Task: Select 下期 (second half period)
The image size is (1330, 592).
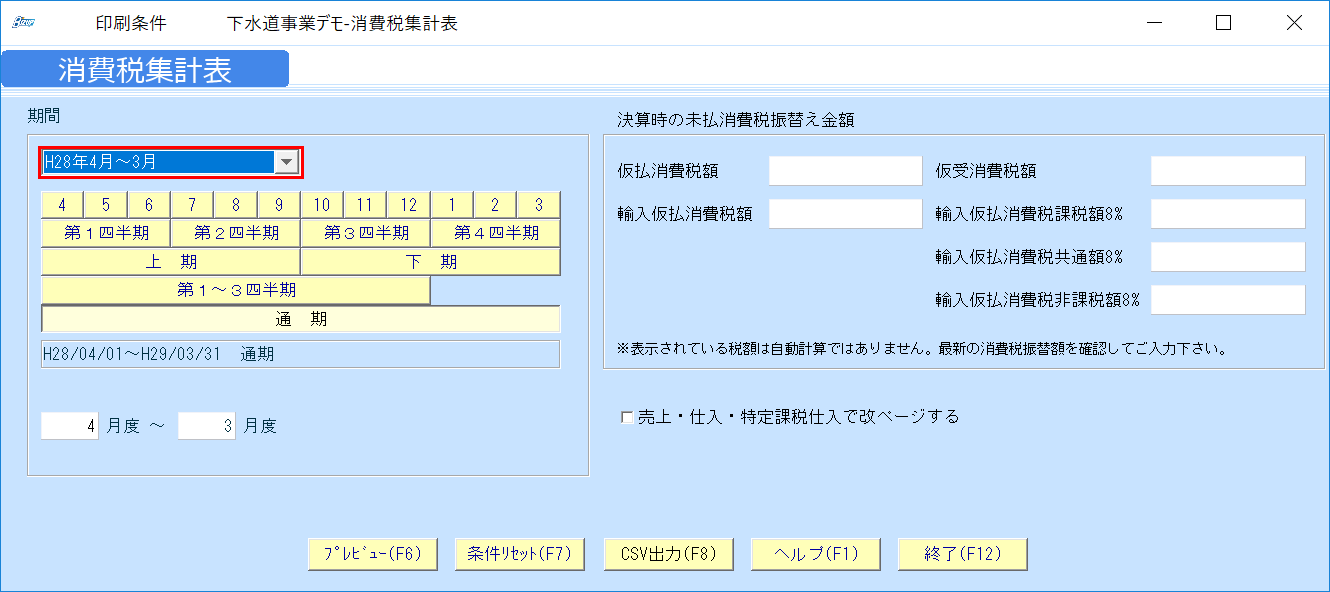Action: 430,260
